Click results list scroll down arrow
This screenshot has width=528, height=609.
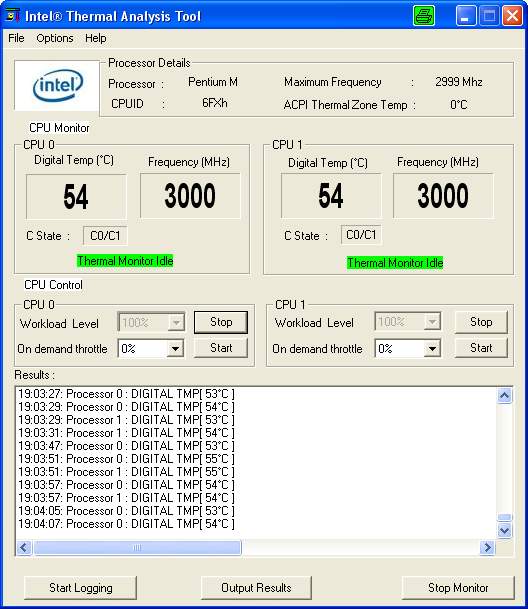tap(504, 530)
